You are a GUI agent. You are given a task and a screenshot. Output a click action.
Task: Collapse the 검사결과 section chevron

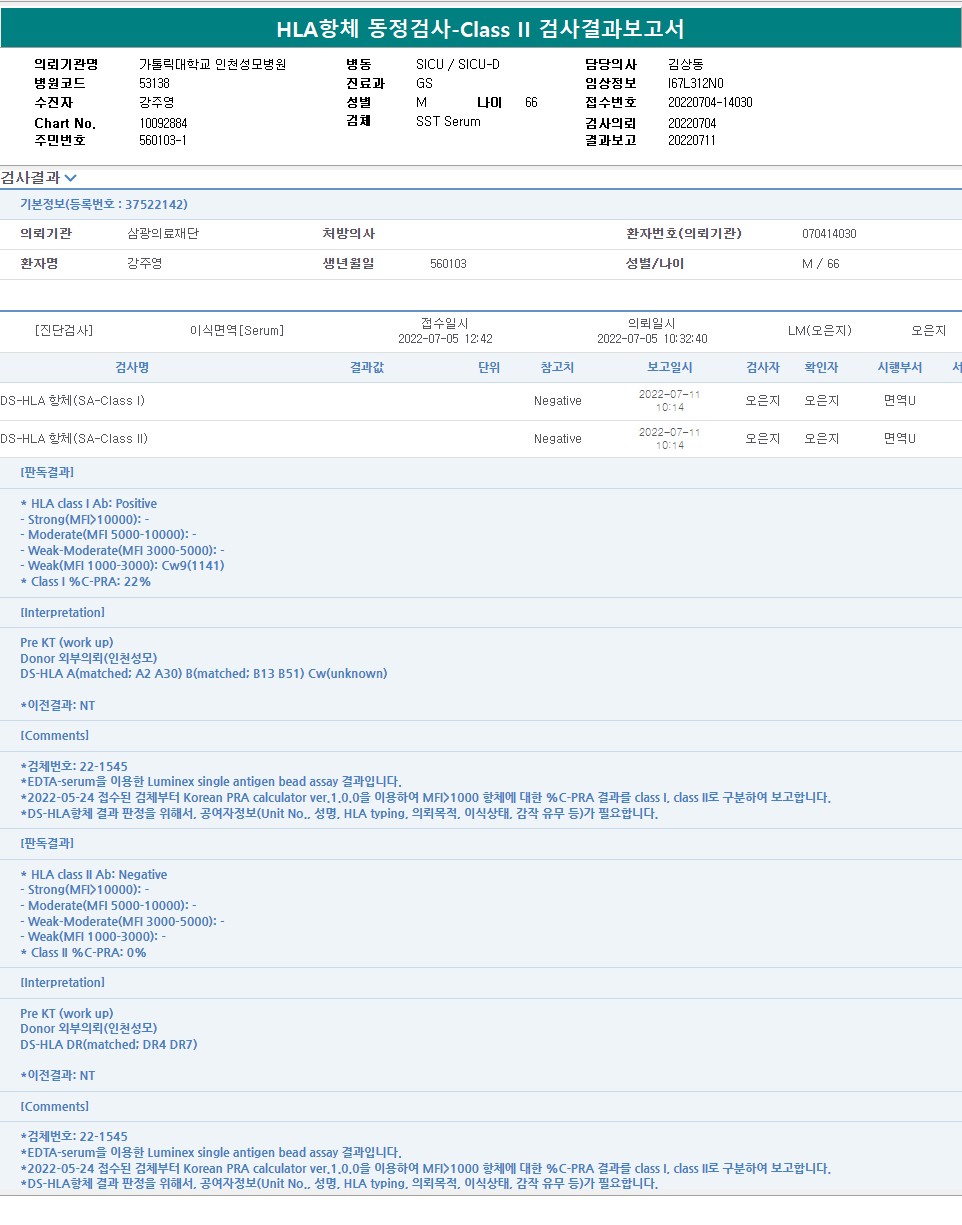pyautogui.click(x=70, y=178)
